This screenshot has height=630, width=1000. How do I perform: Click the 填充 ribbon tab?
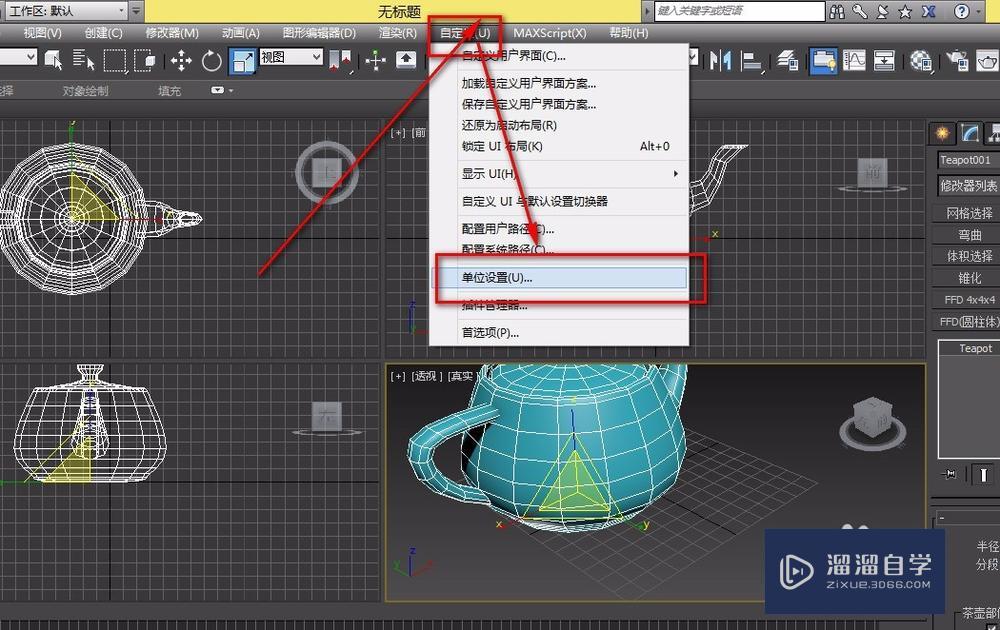(170, 91)
